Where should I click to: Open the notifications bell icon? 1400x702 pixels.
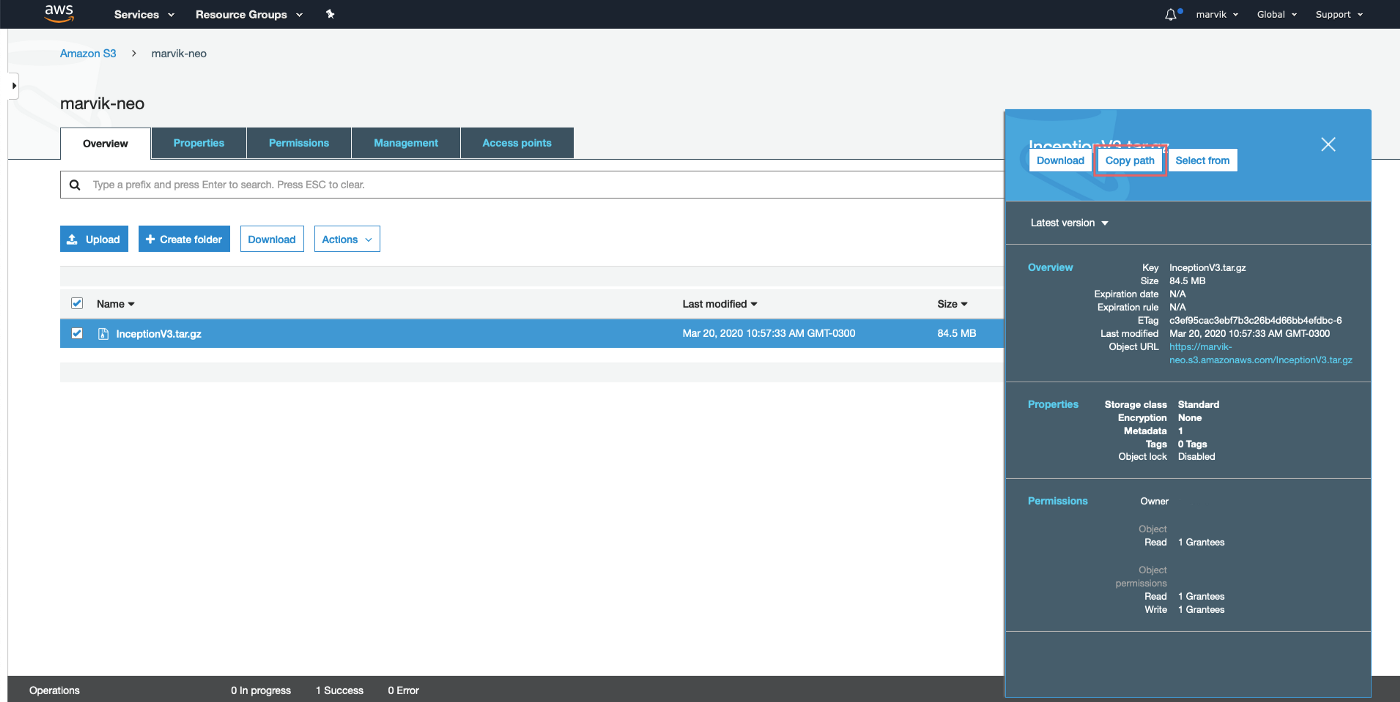(x=1171, y=14)
